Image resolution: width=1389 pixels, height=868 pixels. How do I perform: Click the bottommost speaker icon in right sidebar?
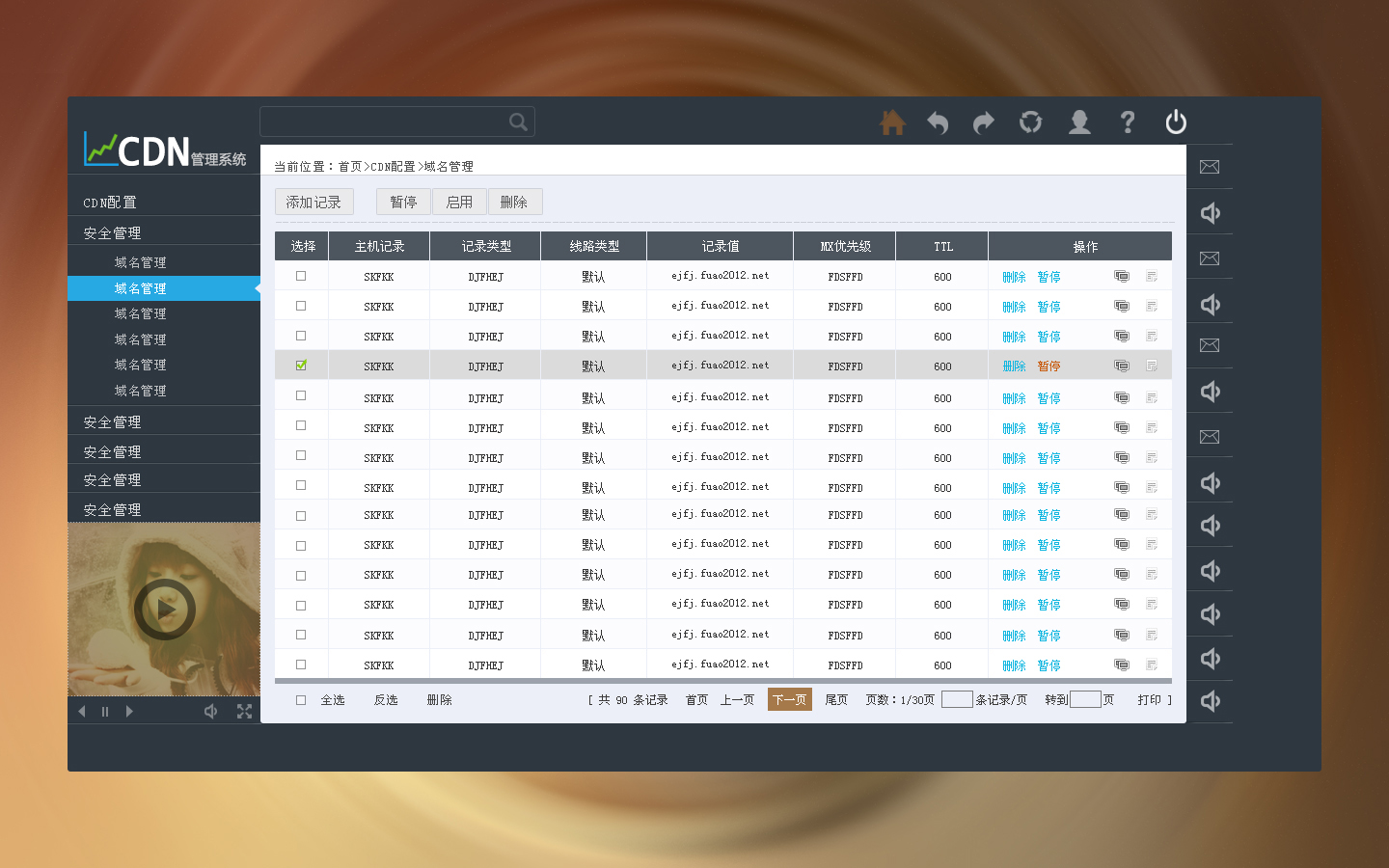[x=1211, y=701]
